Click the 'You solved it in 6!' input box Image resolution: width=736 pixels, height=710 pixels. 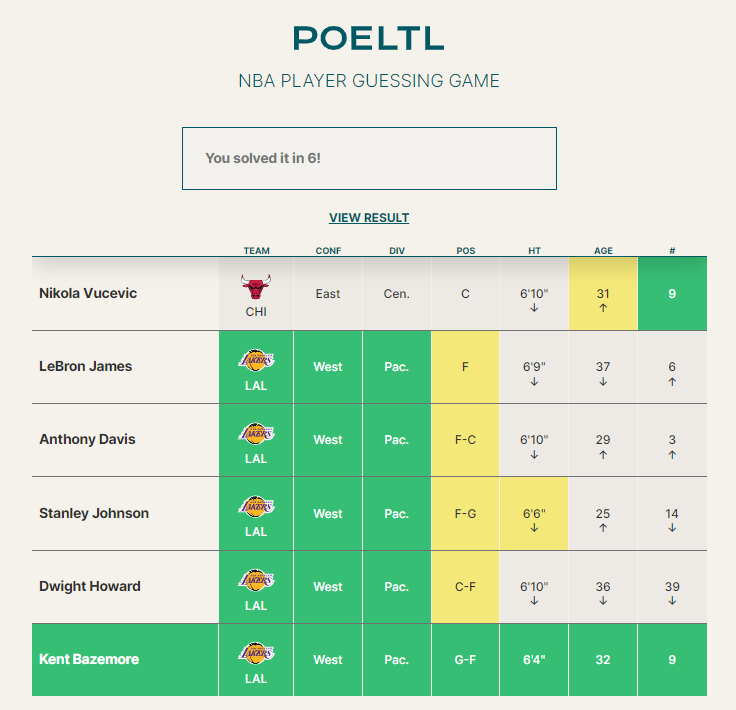click(x=369, y=158)
